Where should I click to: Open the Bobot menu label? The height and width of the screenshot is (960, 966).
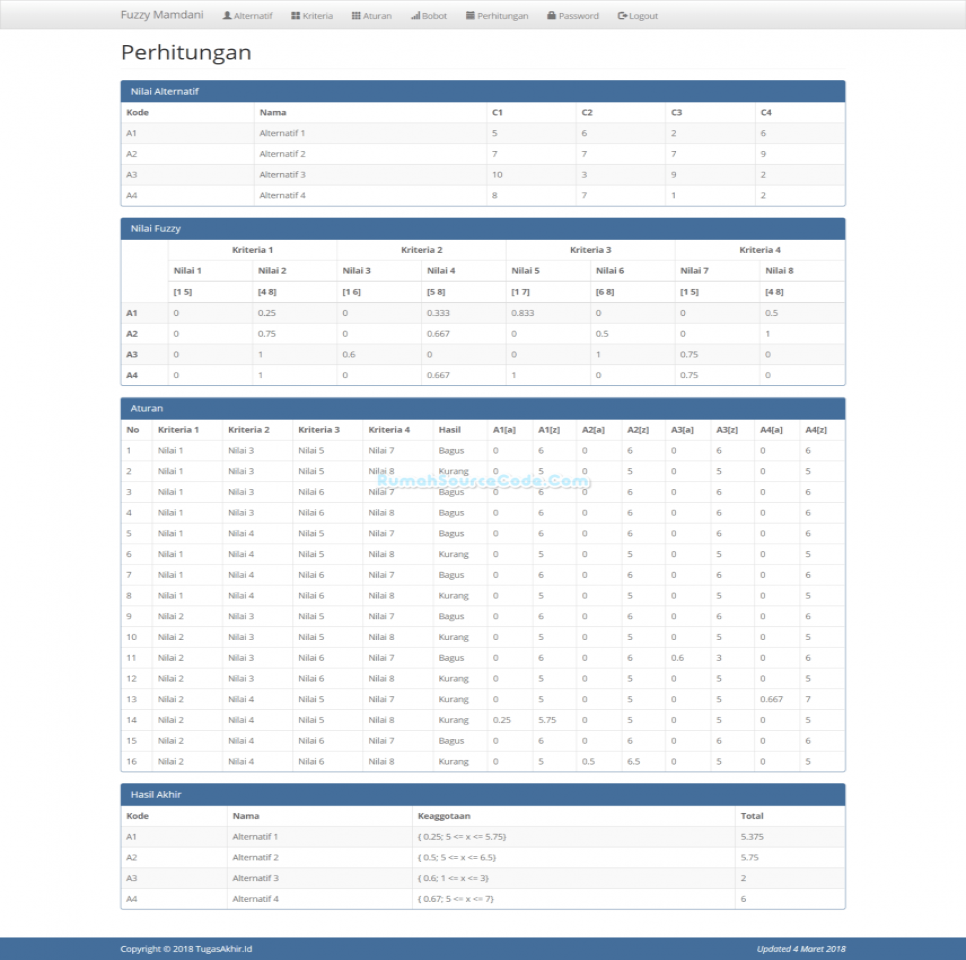(x=434, y=16)
